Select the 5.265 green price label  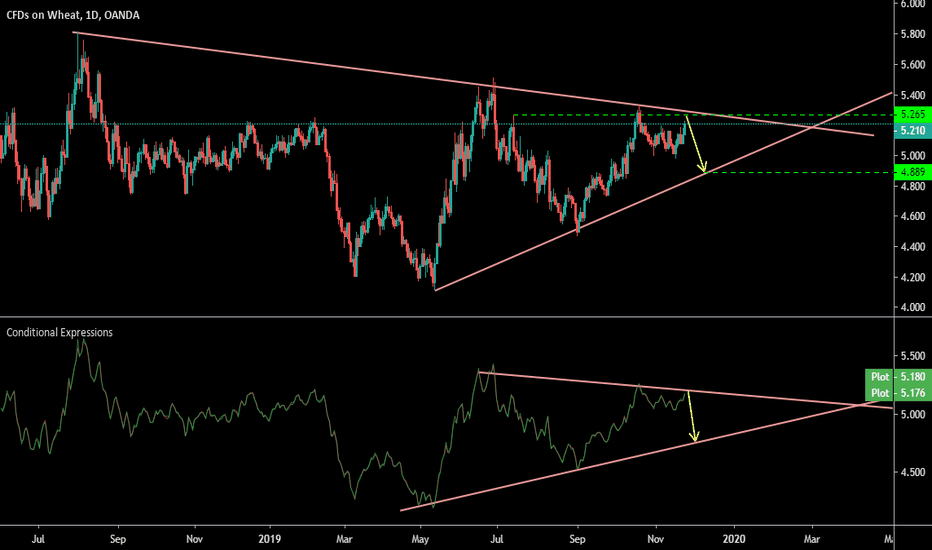point(912,115)
